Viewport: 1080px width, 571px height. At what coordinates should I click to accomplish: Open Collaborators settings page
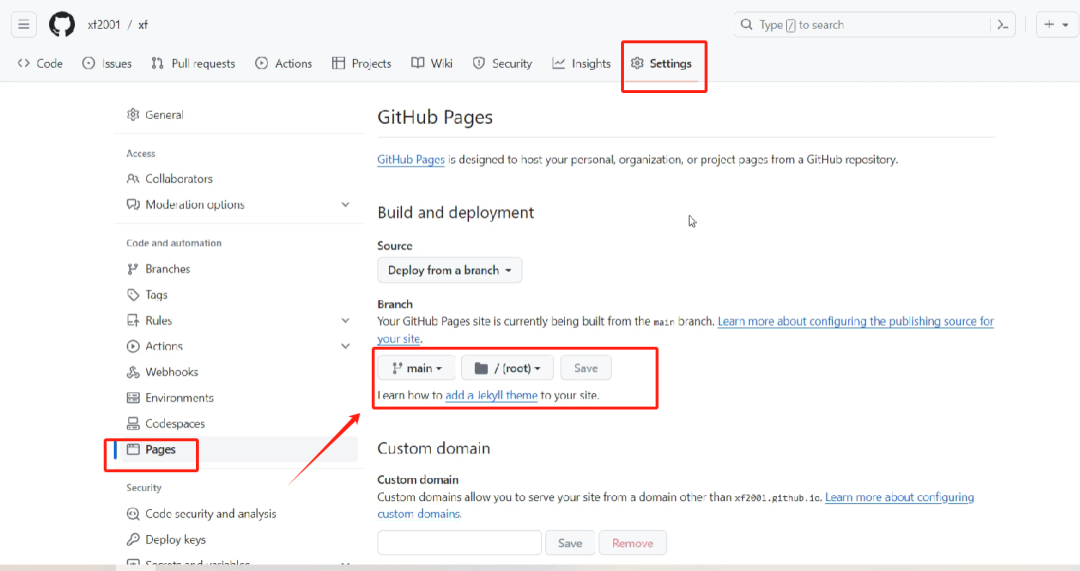pos(238,178)
